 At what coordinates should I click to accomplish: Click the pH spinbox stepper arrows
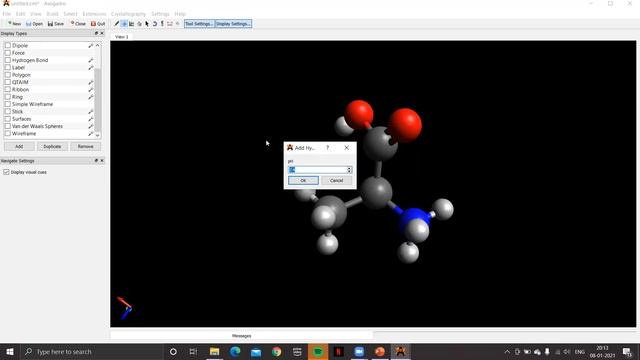click(349, 170)
